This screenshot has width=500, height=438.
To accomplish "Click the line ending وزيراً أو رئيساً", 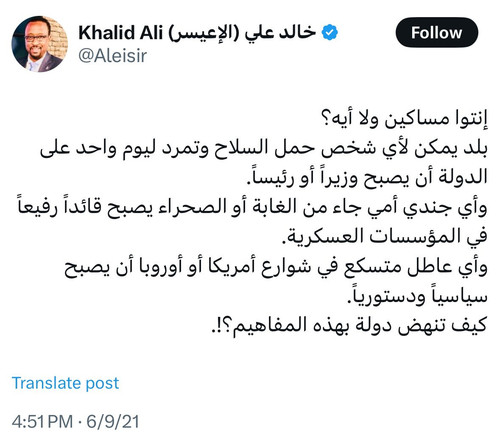I will [x=366, y=177].
